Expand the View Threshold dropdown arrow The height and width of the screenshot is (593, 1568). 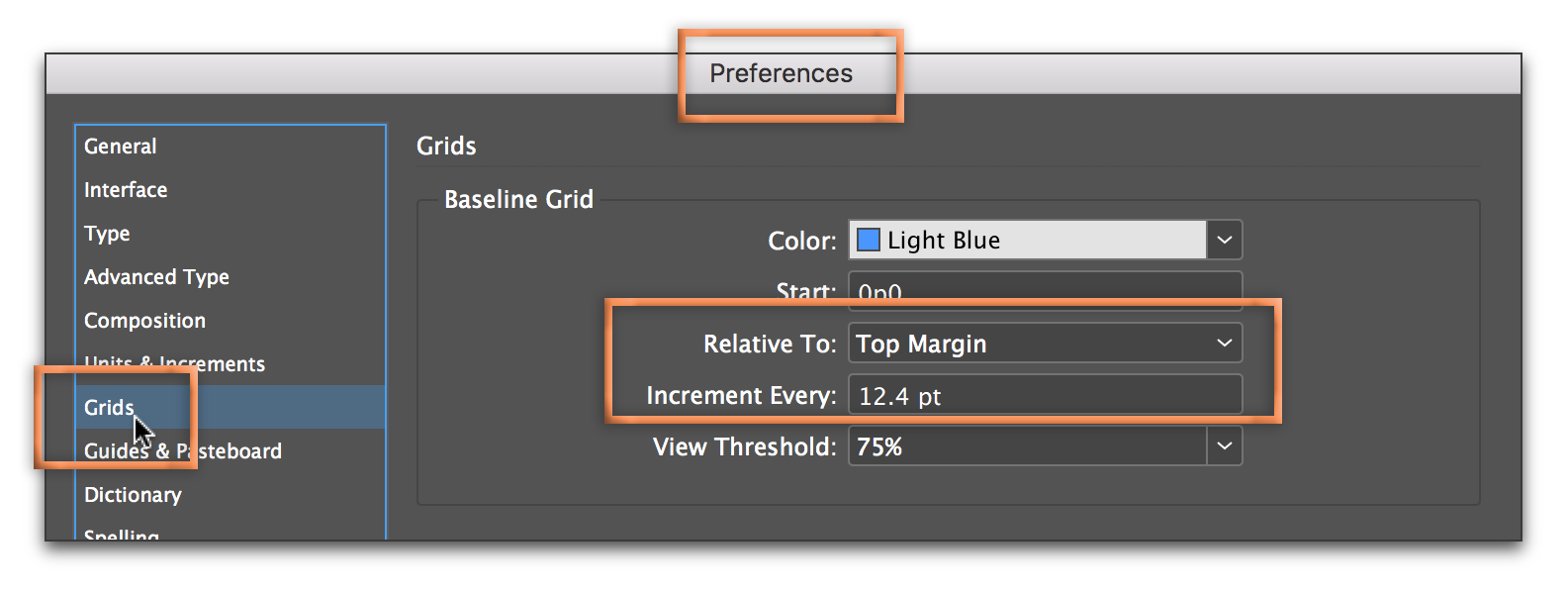(x=1225, y=447)
